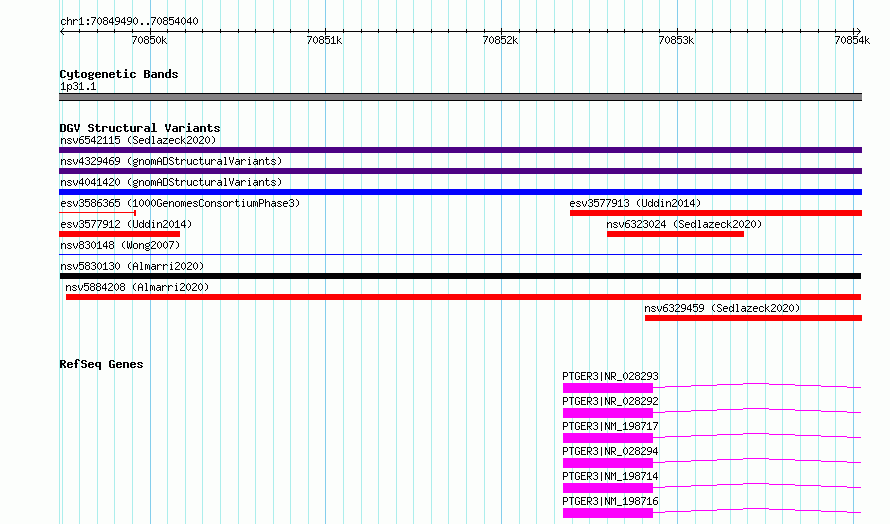Screen dimensions: 890x524
Task: Open PTGER3|NR_028292 transcript label
Action: pos(610,401)
